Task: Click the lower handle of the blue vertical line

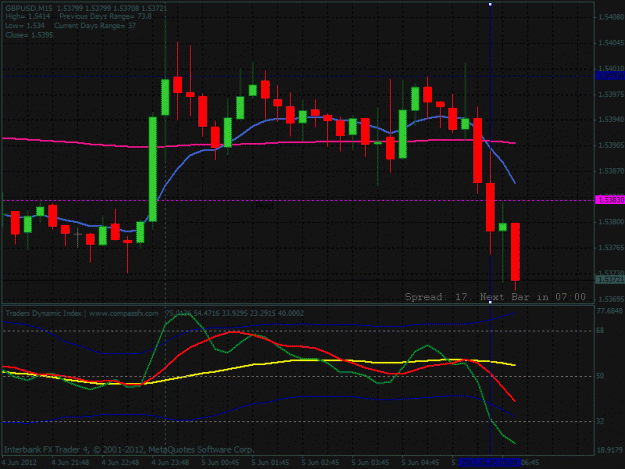Action: 490,302
